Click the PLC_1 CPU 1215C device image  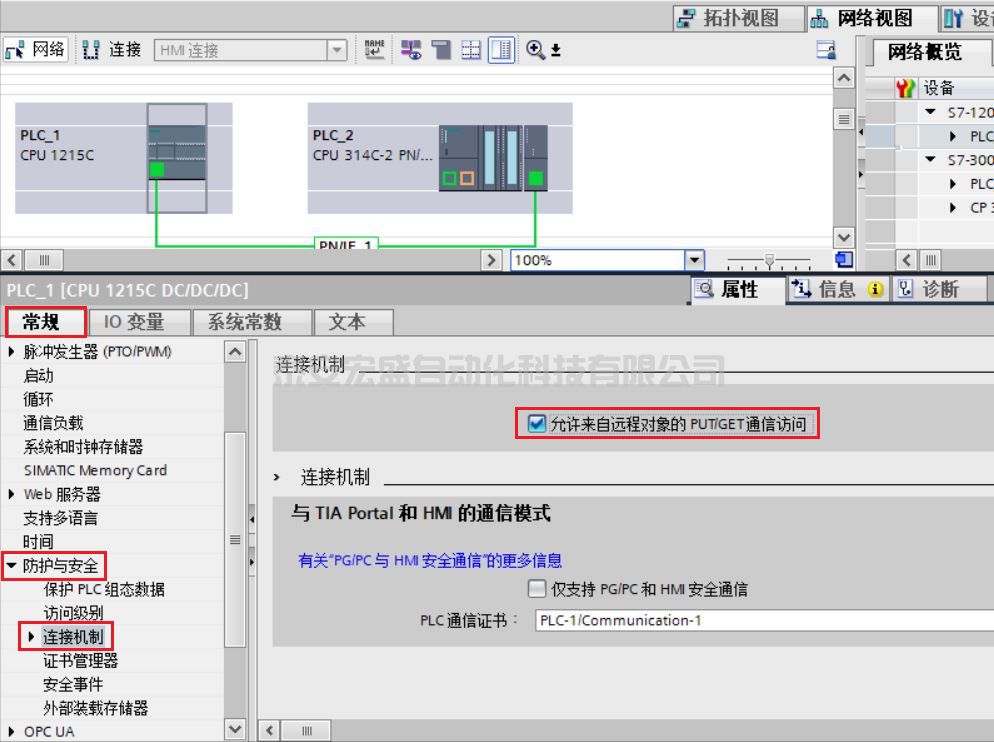[x=176, y=157]
